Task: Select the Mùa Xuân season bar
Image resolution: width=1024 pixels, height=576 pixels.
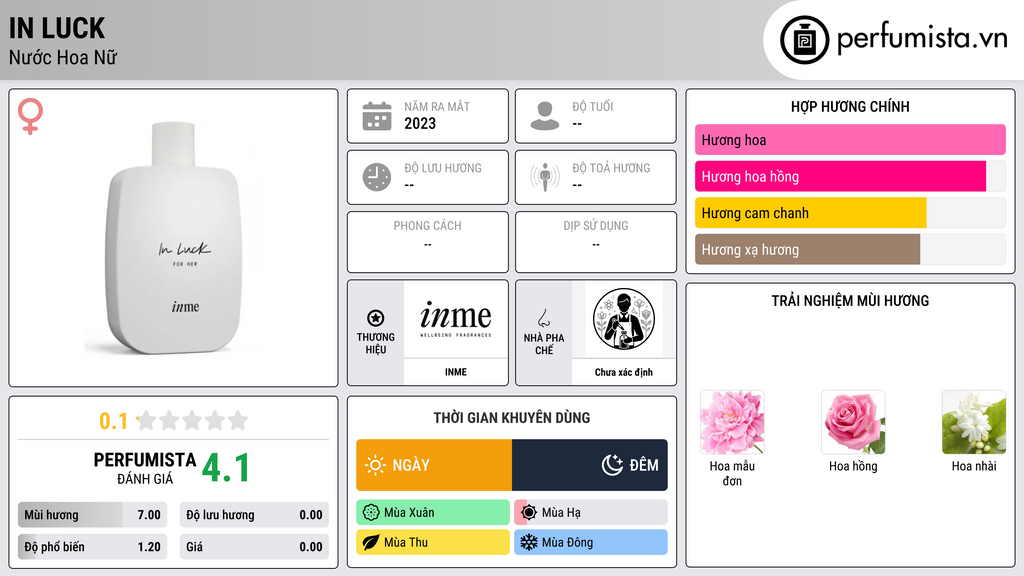Action: 432,513
